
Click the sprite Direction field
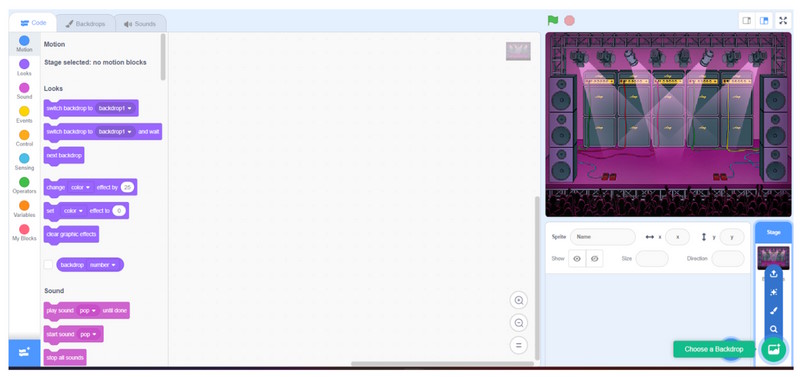click(x=728, y=259)
